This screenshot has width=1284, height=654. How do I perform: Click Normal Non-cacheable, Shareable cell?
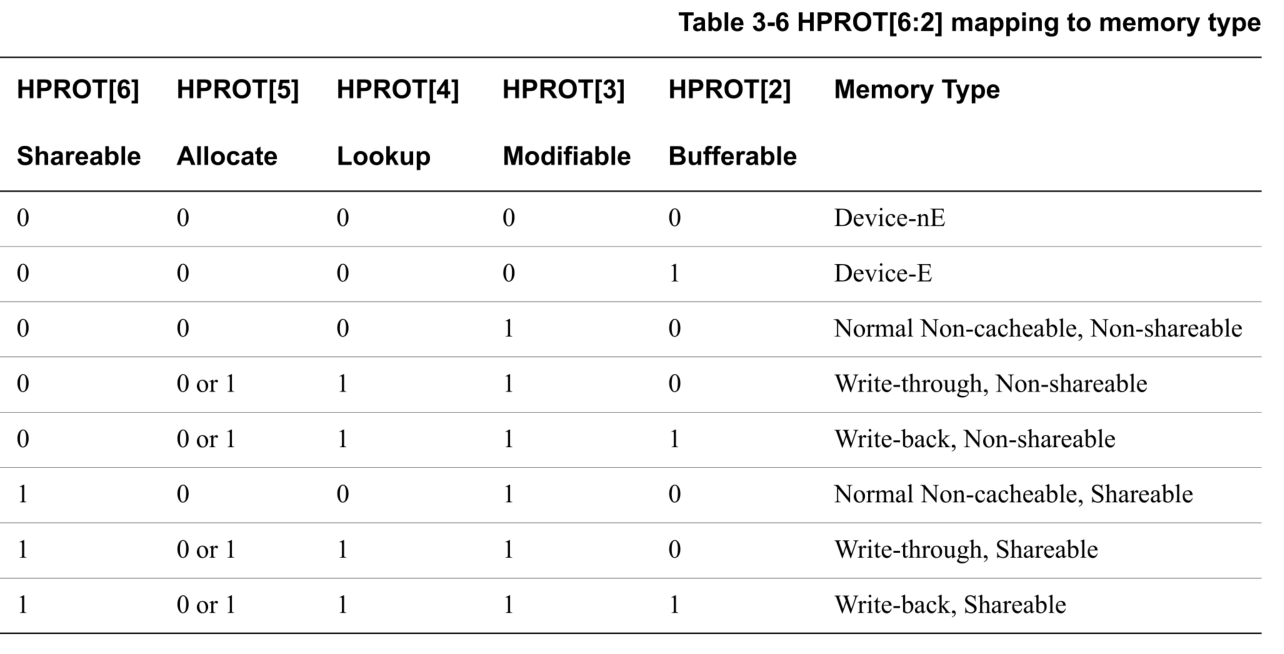1014,495
